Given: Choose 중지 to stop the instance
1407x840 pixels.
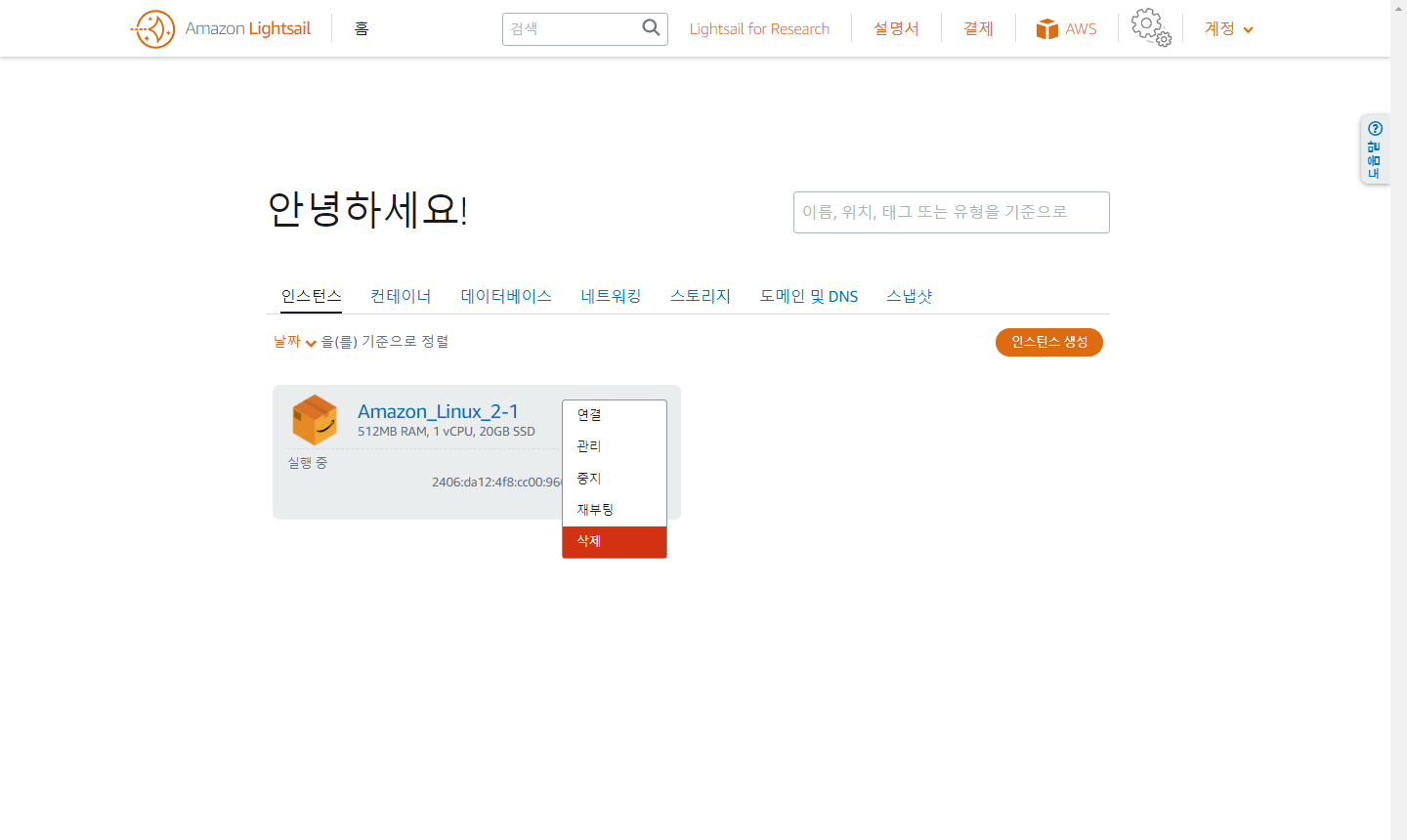Looking at the screenshot, I should [615, 479].
